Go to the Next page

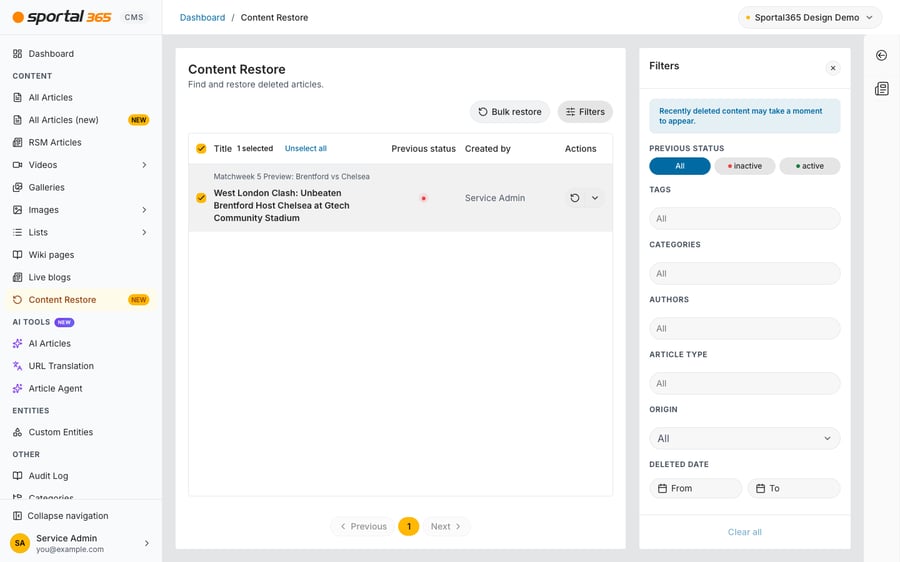446,526
